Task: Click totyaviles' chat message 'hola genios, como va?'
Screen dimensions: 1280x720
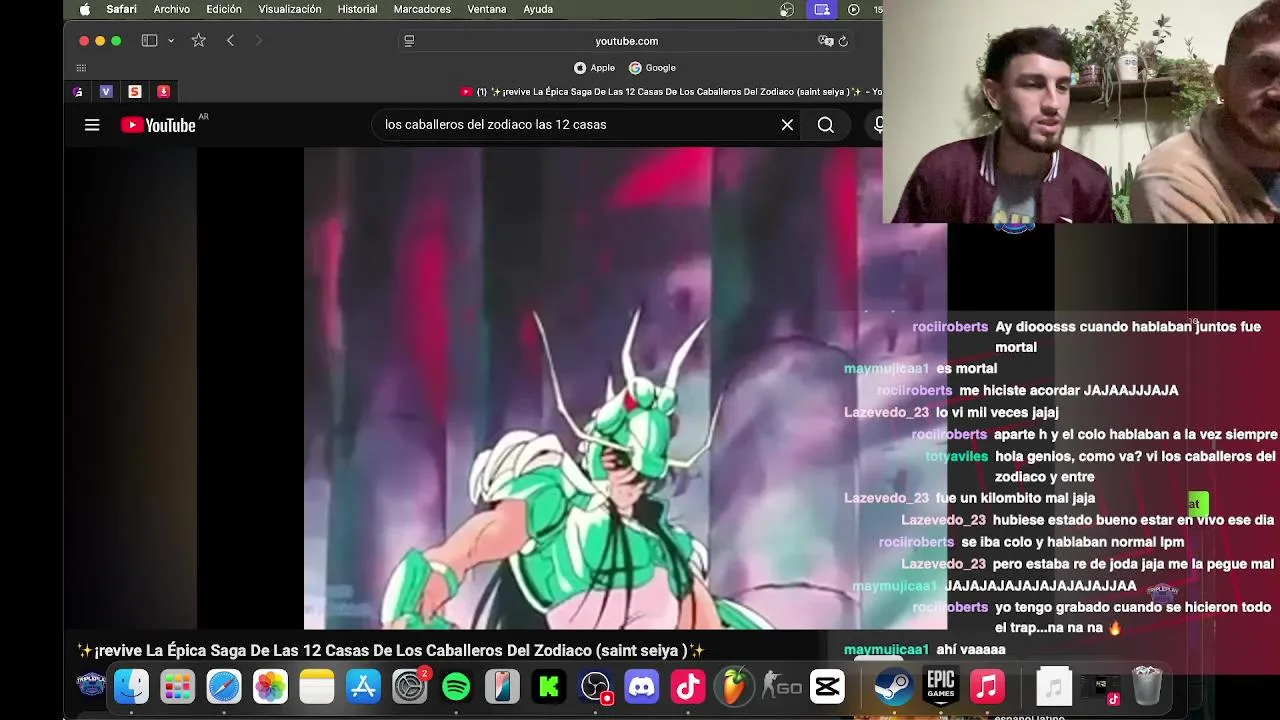Action: click(1135, 466)
